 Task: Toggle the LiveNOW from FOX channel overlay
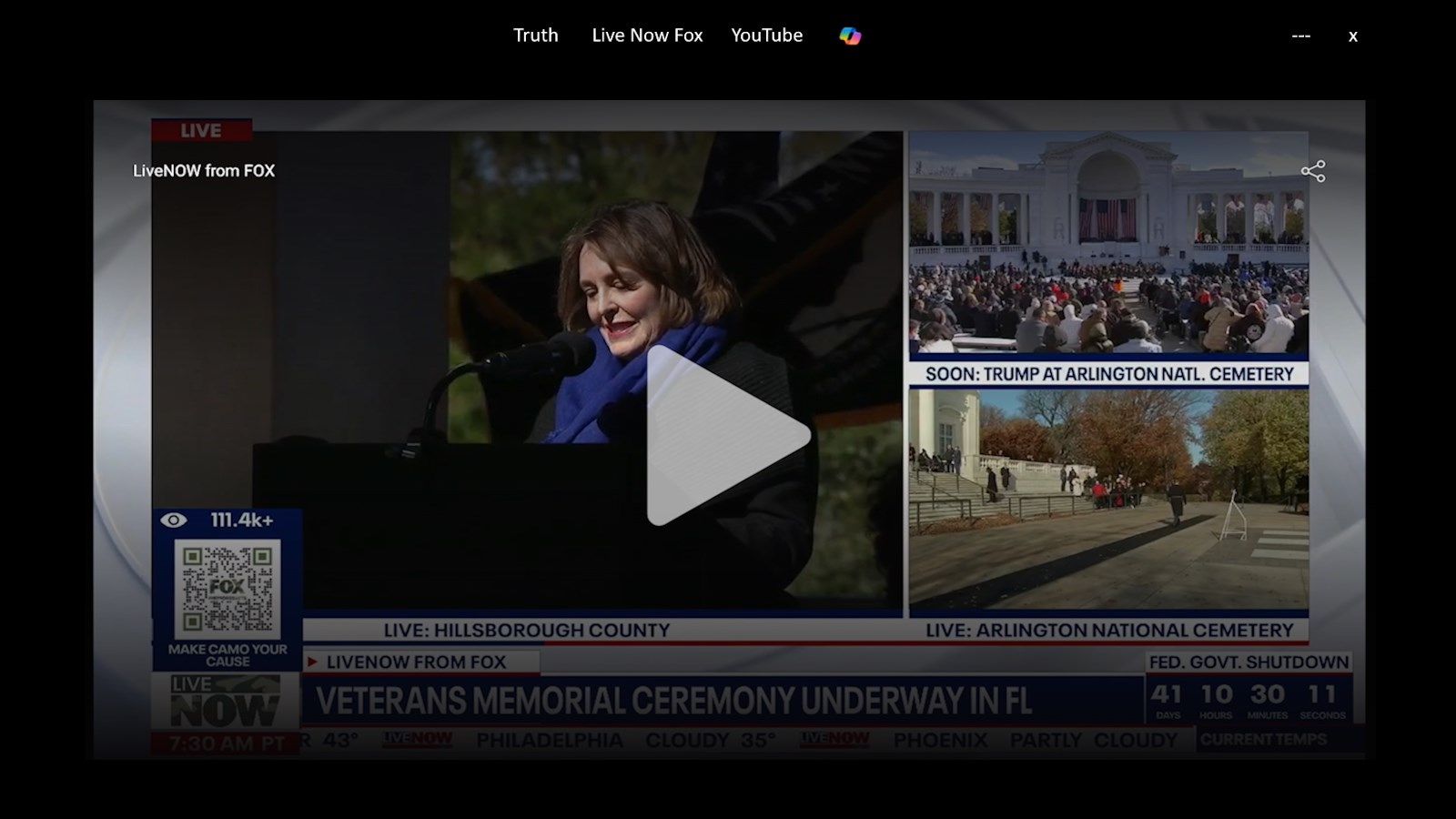click(204, 171)
